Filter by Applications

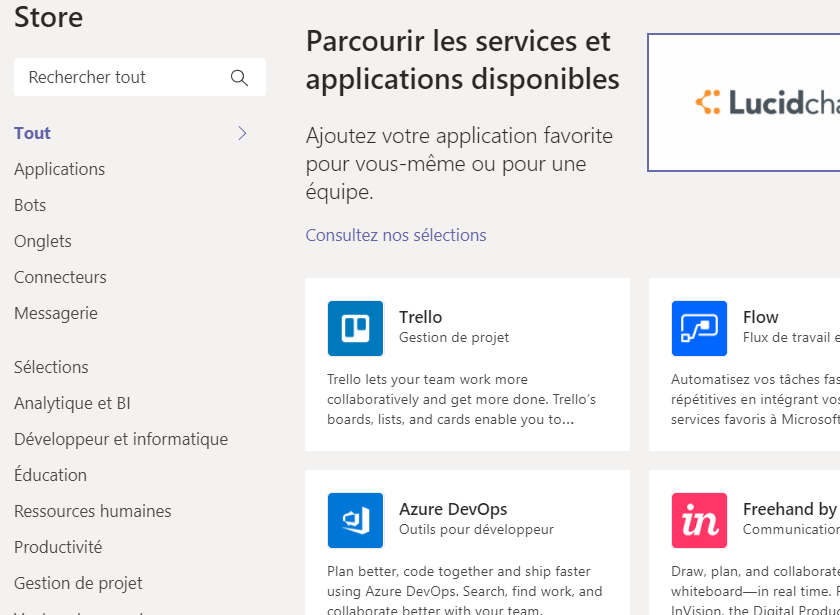click(59, 169)
